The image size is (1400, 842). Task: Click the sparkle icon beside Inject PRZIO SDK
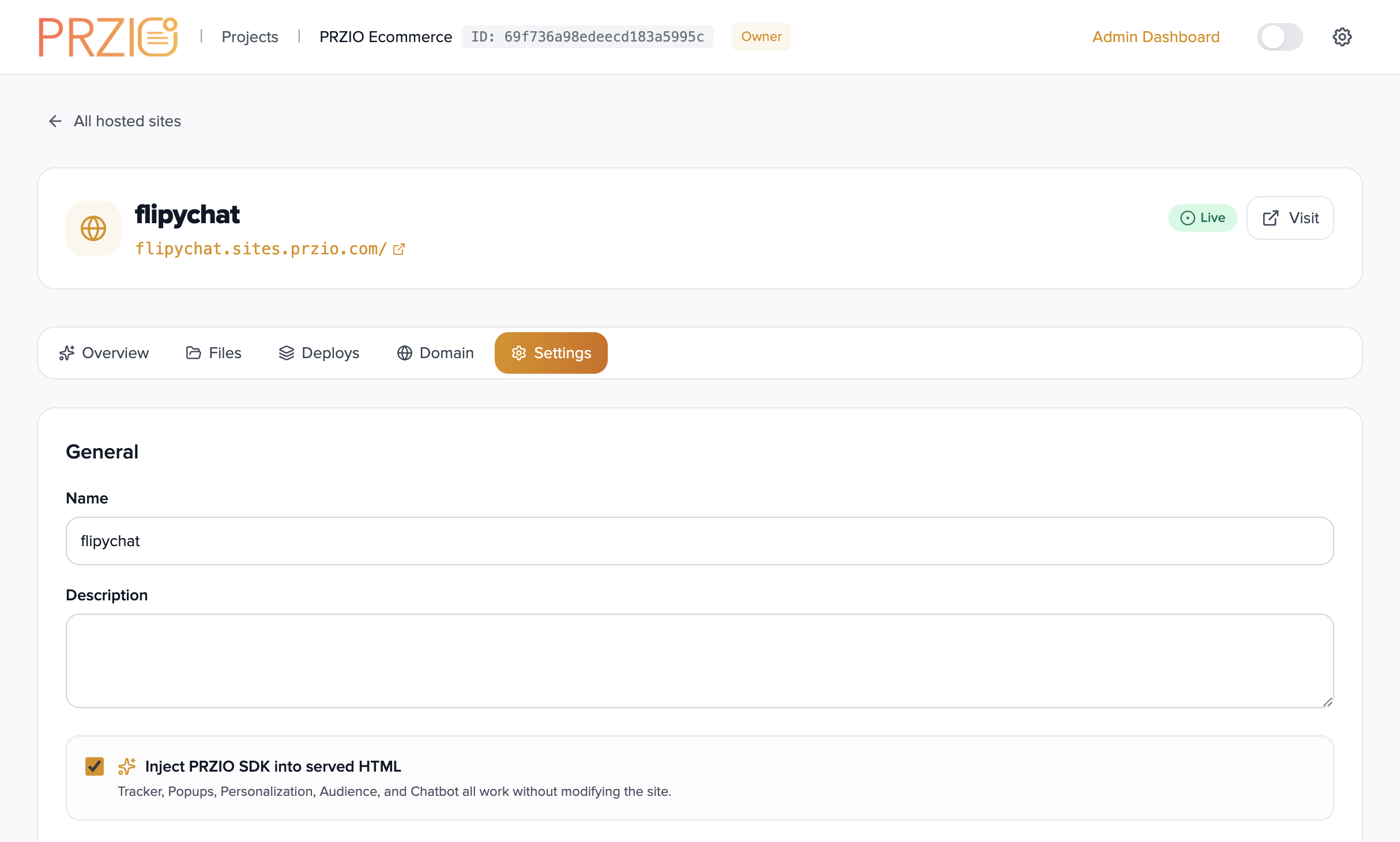[127, 766]
